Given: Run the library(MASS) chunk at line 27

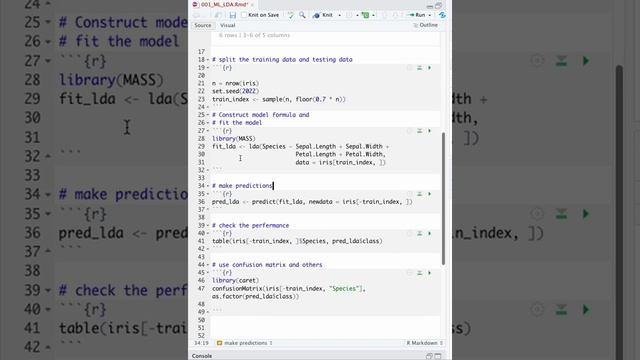Looking at the screenshot, I should [429, 131].
